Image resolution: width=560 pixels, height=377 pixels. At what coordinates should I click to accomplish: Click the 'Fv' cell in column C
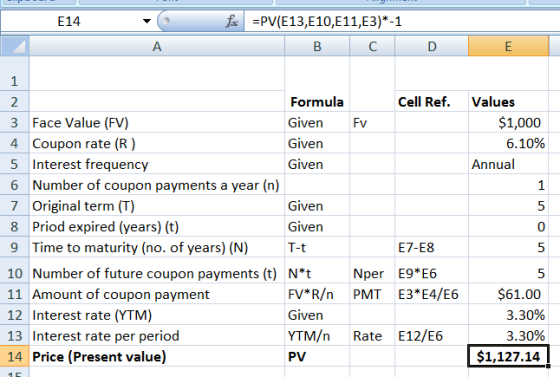(372, 122)
